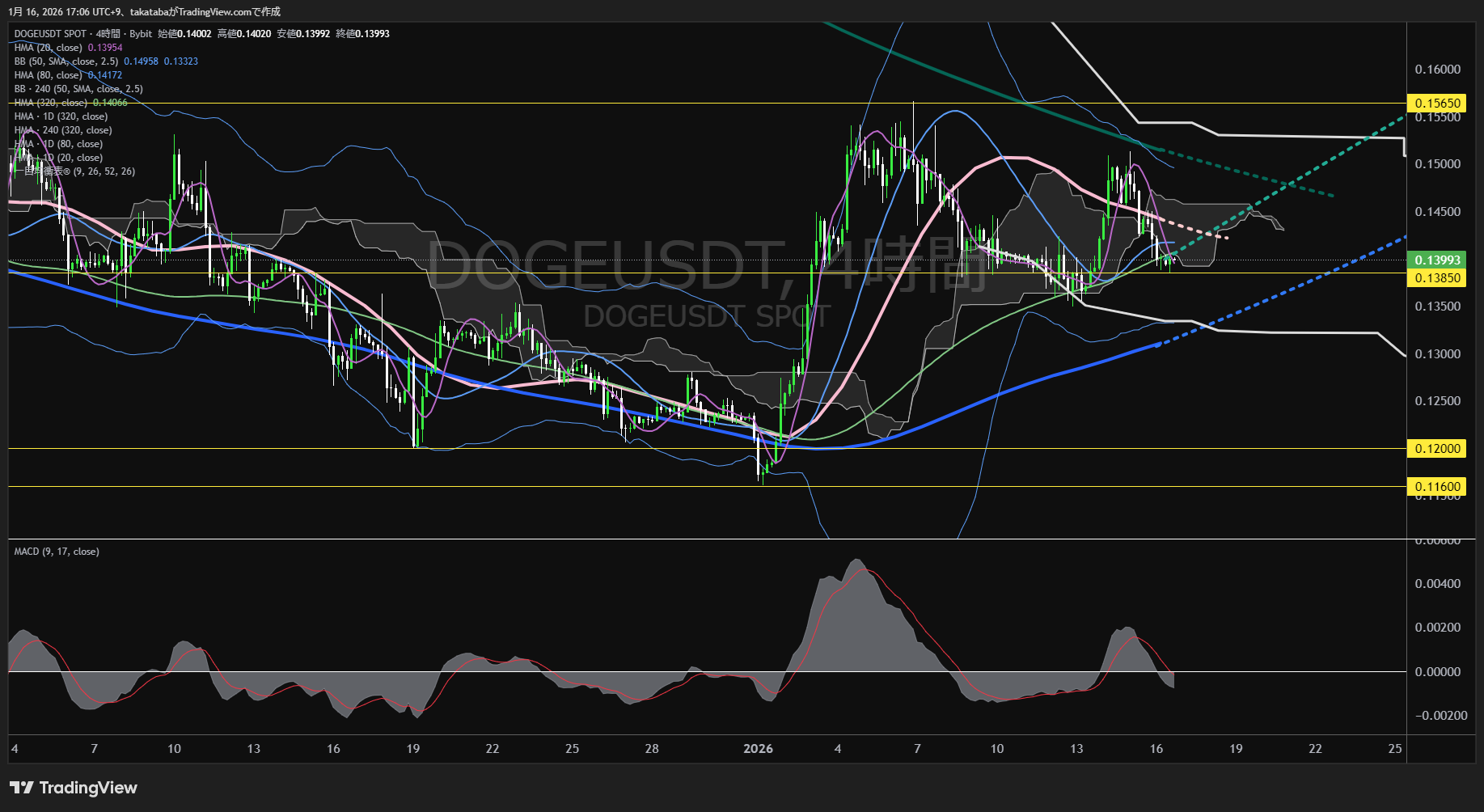Viewport: 1484px width, 812px height.
Task: Click the green current price label 0.13993
Action: (1437, 260)
